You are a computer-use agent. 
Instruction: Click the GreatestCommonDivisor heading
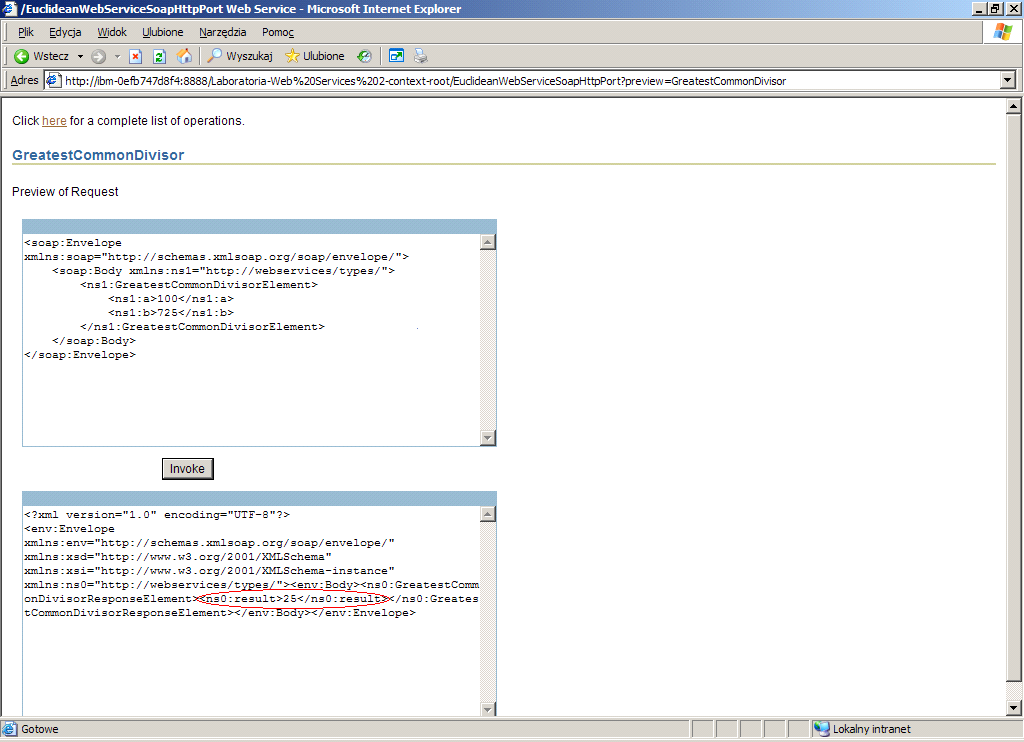pyautogui.click(x=98, y=155)
